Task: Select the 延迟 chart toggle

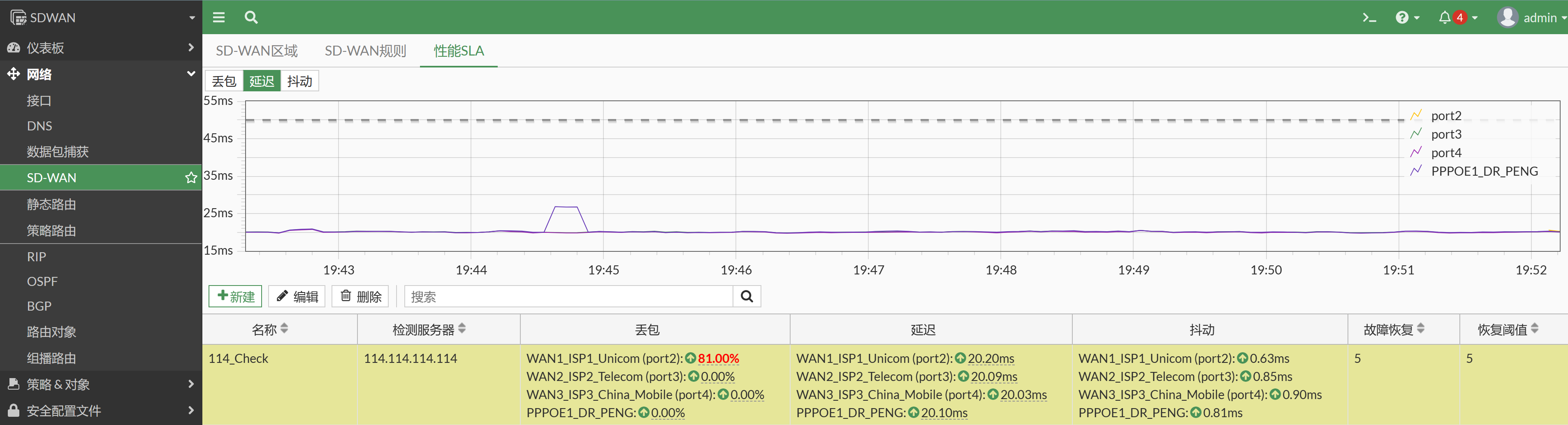Action: coord(262,81)
